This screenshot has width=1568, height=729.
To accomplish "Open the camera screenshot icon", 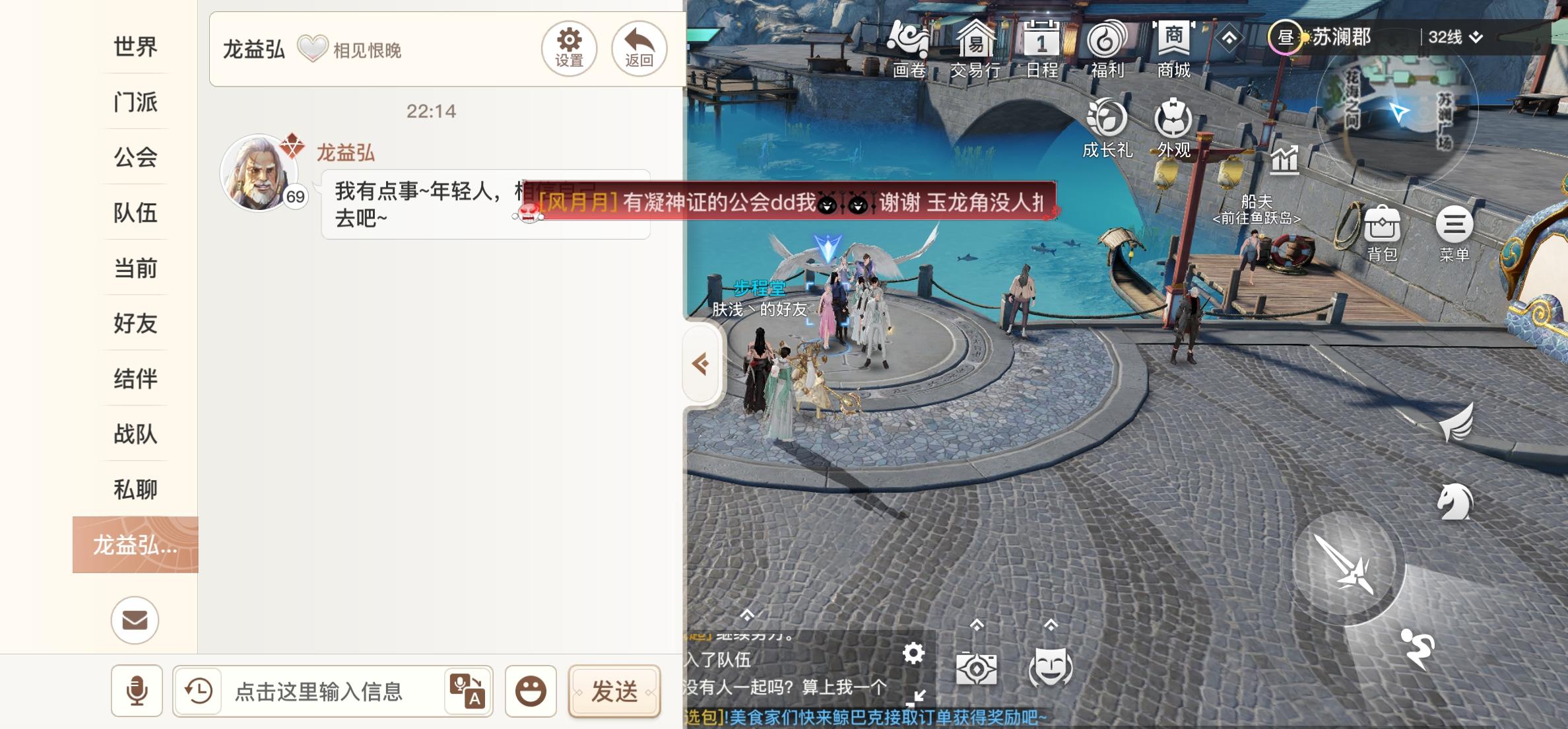I will [x=976, y=669].
